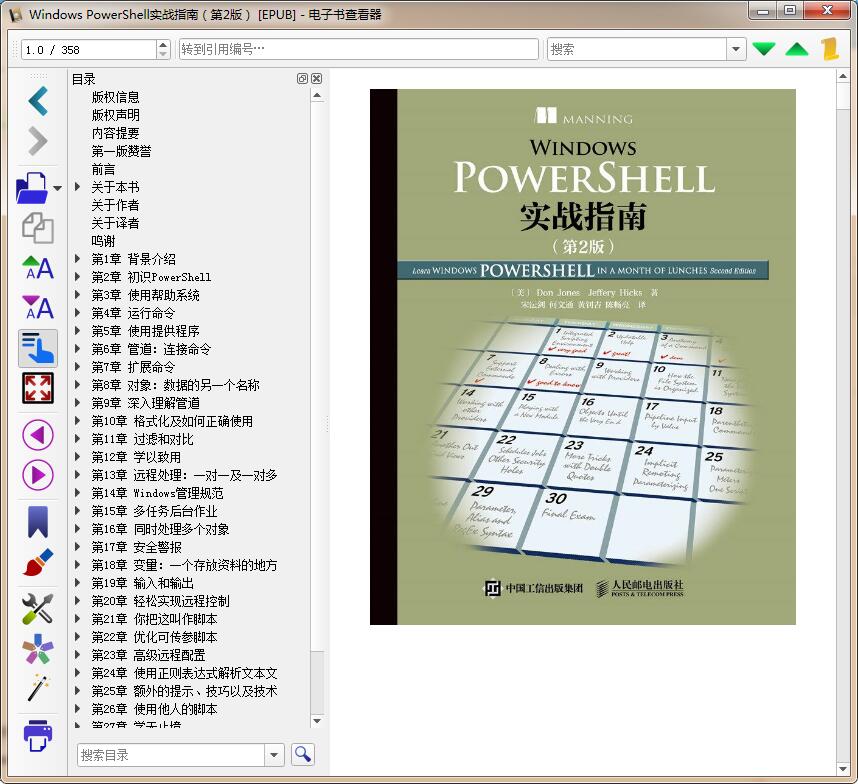
Task: Click the search contents input field
Action: tap(171, 755)
